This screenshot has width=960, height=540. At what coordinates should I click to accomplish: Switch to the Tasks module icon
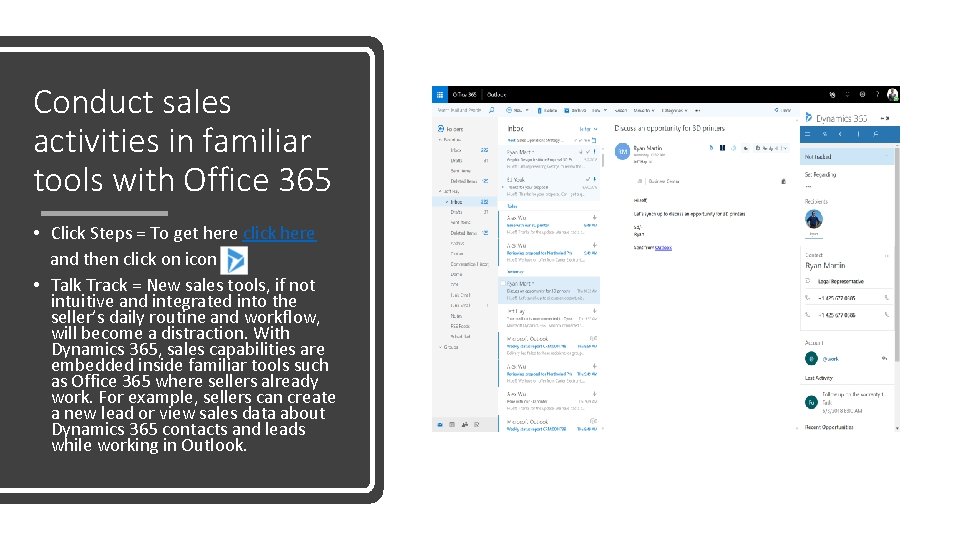tap(477, 424)
